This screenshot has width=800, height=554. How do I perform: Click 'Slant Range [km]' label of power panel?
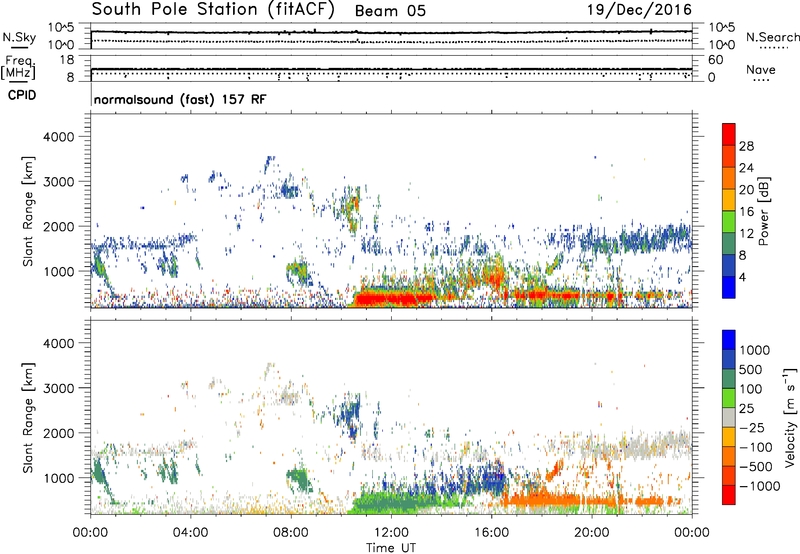(x=29, y=211)
